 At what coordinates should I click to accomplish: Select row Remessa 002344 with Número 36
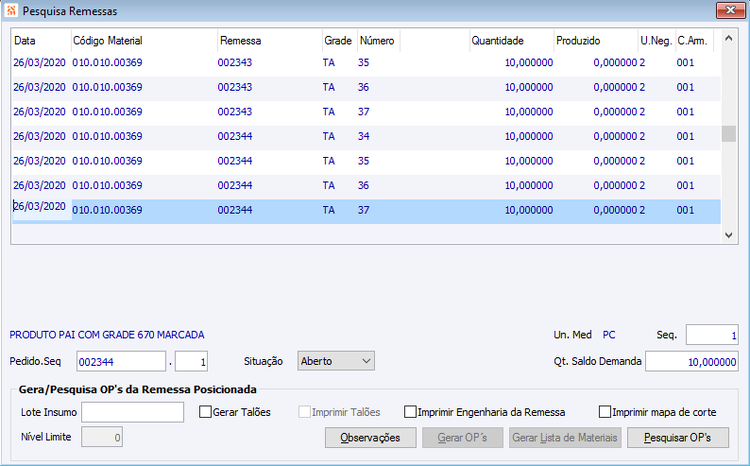pos(366,186)
